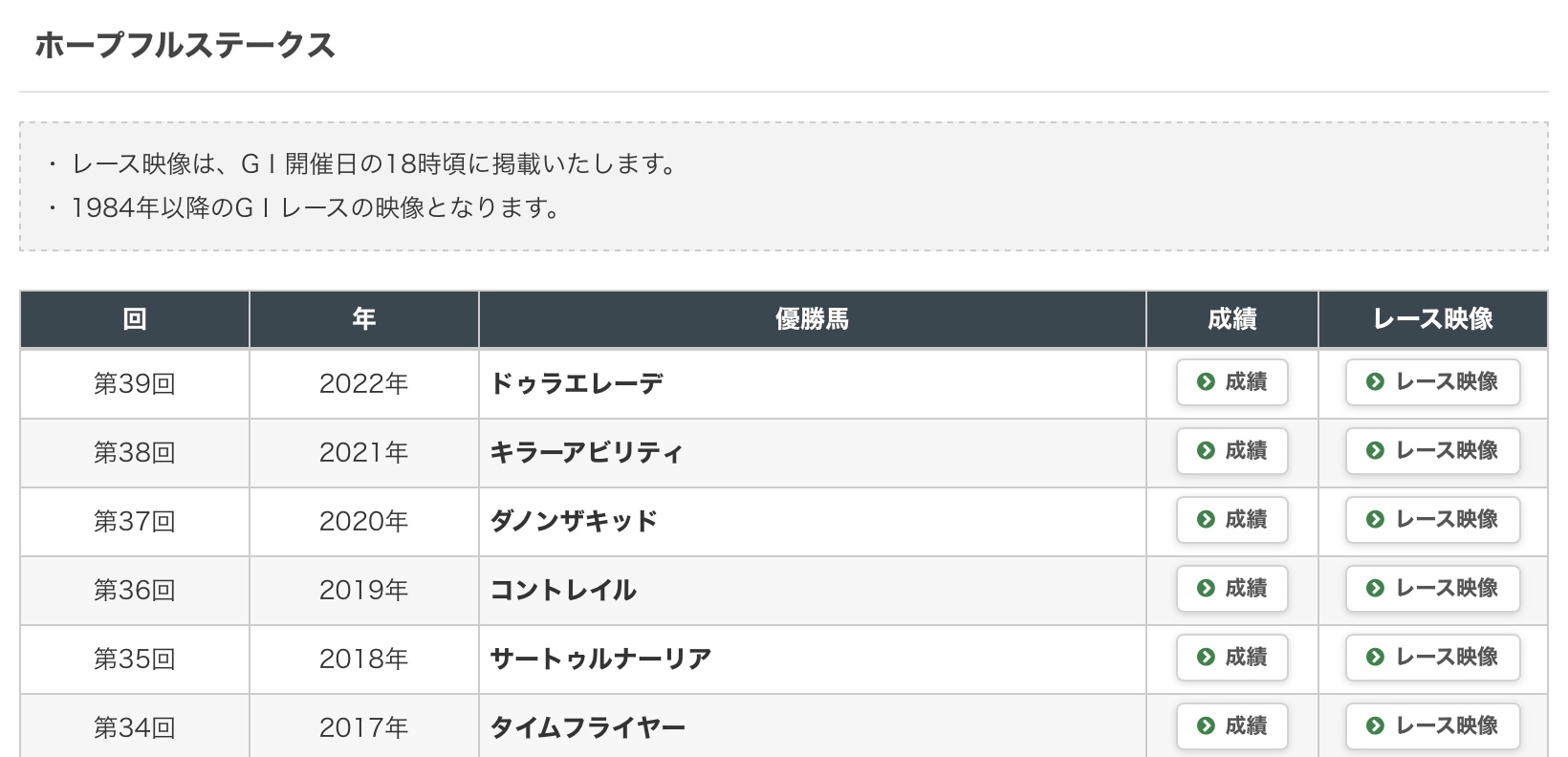Click arrow icon in 2022 成績 button

[1206, 381]
